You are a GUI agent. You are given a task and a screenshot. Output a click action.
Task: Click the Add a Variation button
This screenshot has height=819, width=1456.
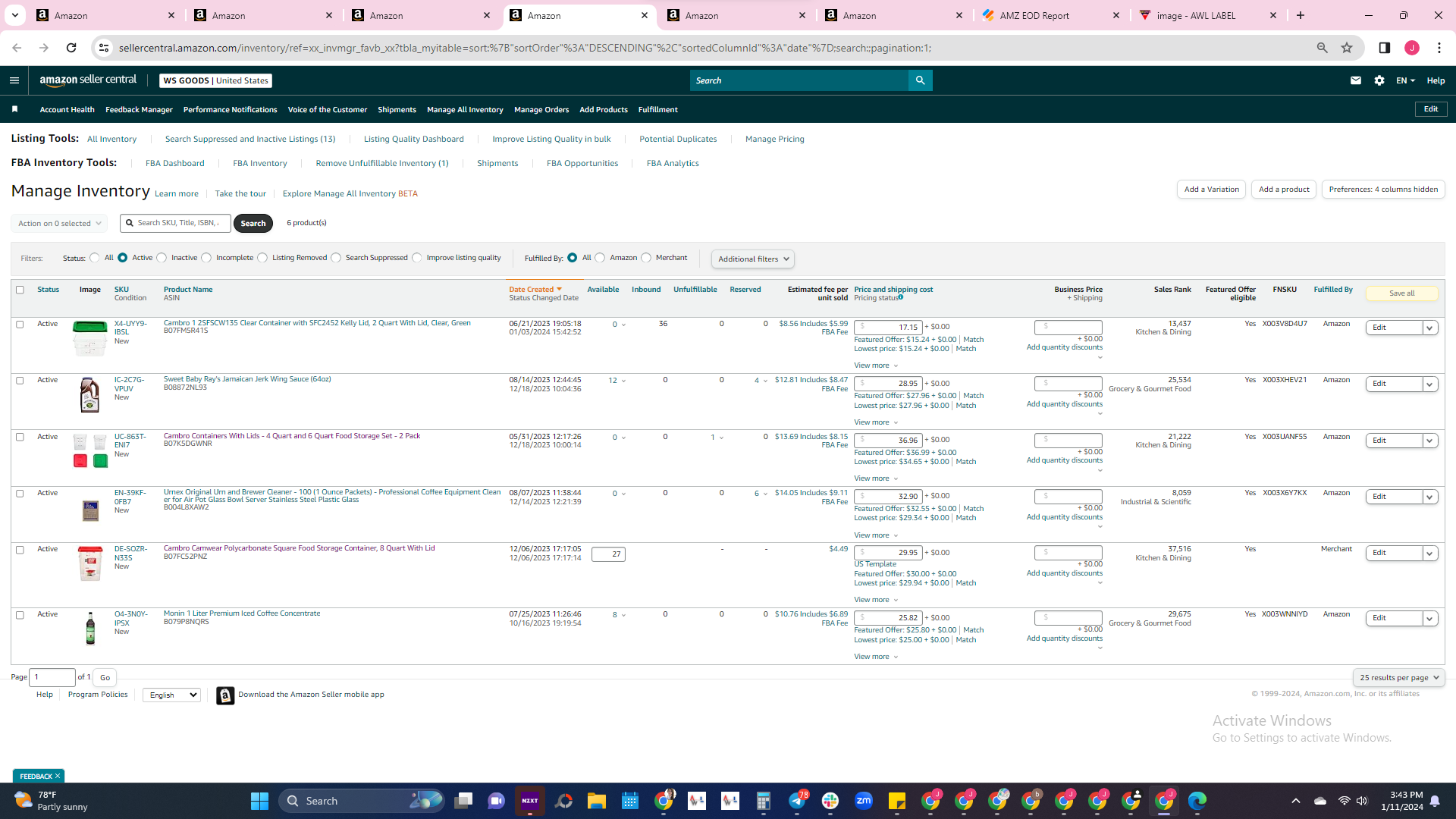click(1211, 190)
